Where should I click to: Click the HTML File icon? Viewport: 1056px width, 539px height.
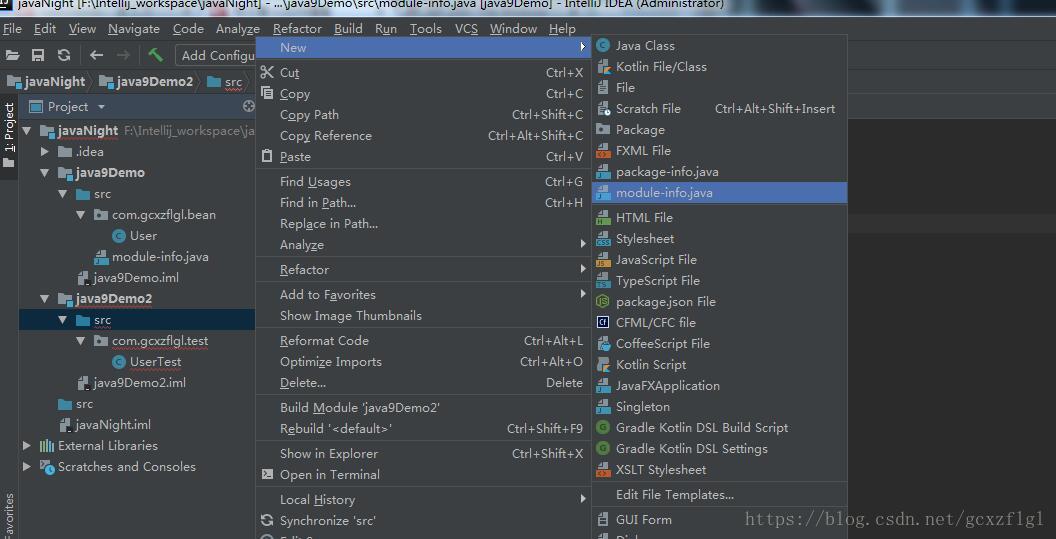point(603,217)
